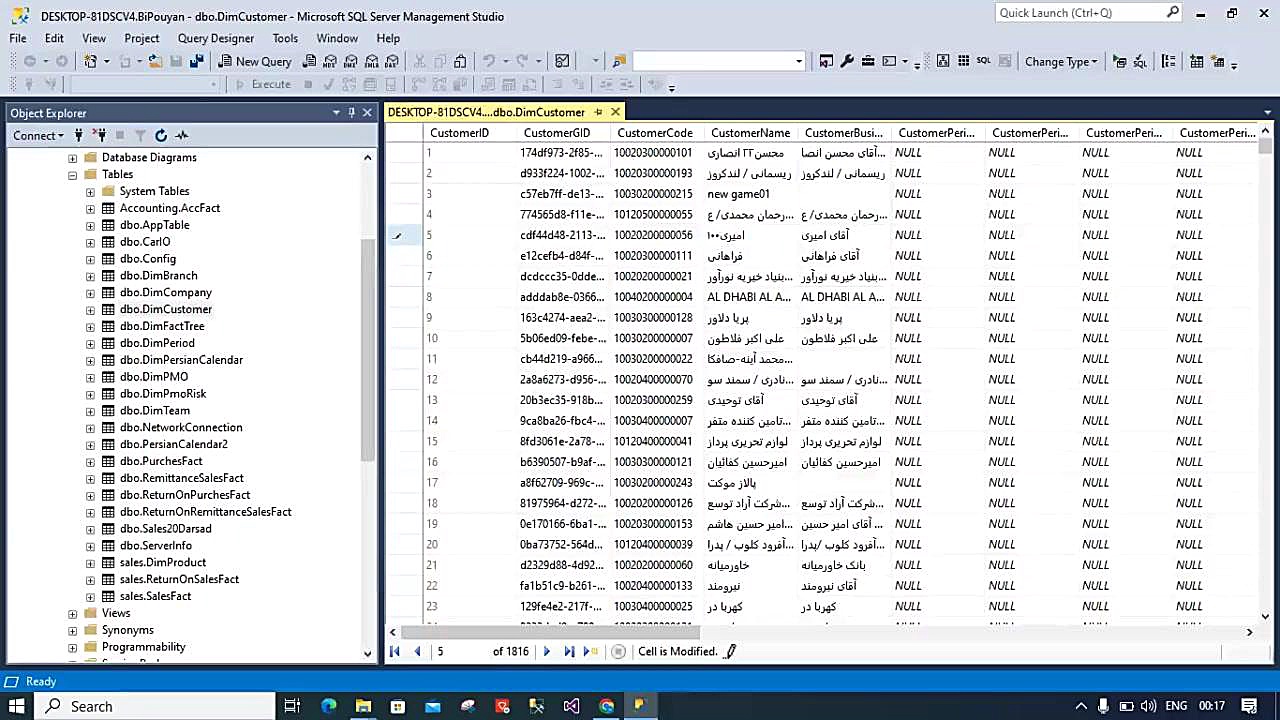
Task: Click the Toolbox briefcase icon
Action: (x=868, y=61)
